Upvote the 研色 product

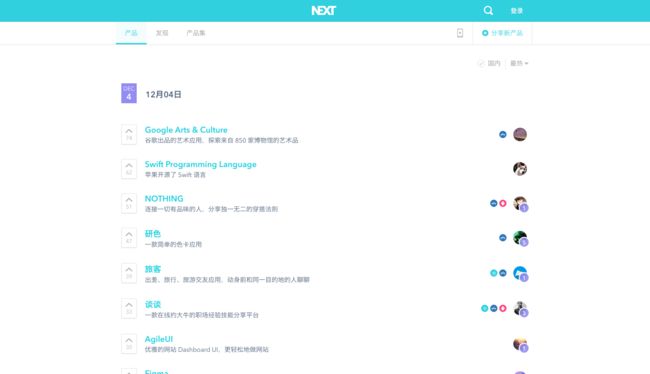tap(129, 238)
